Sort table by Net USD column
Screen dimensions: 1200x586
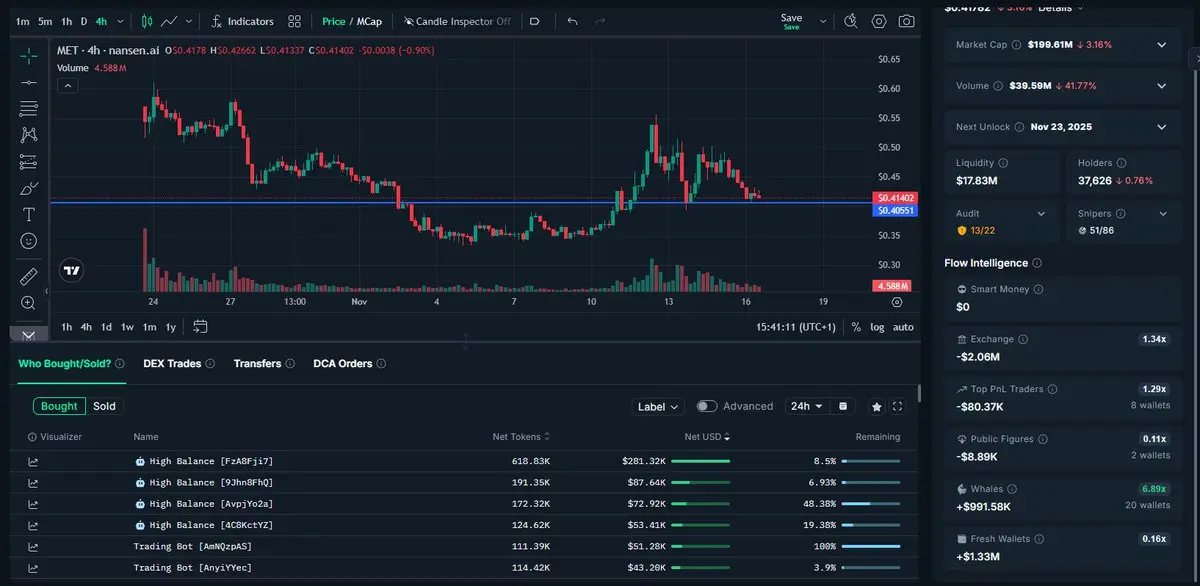[705, 437]
